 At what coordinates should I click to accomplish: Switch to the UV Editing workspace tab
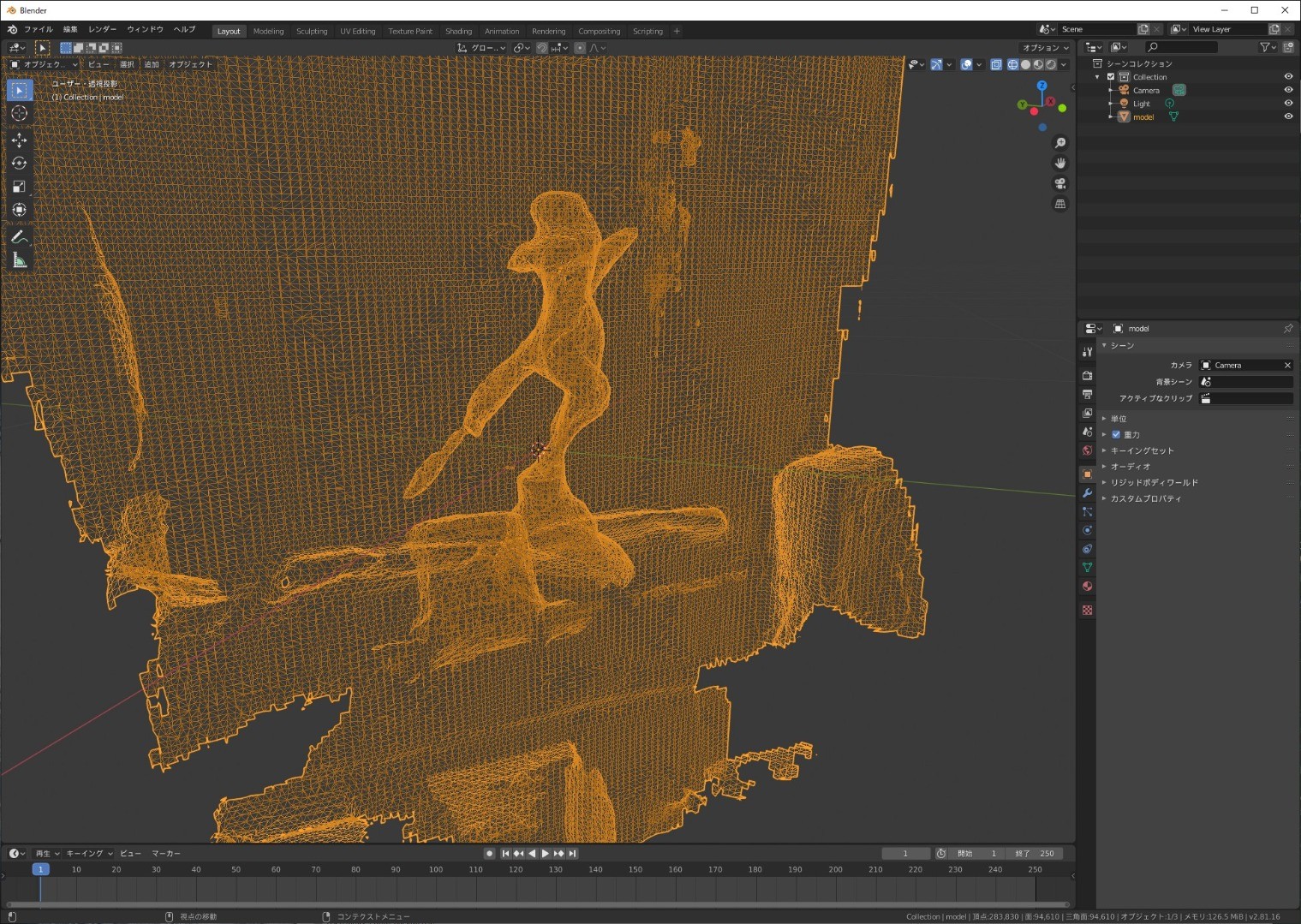pos(357,31)
